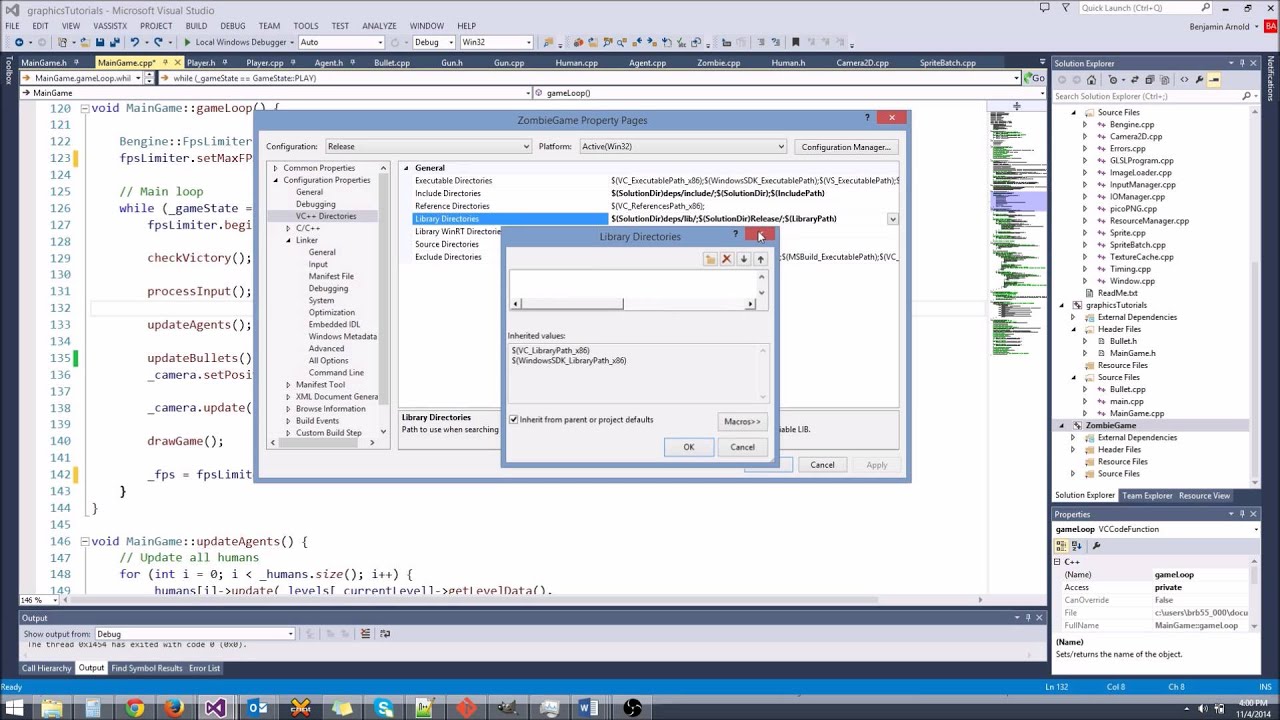This screenshot has width=1280, height=720.
Task: Add new line folder icon in Library Directories
Action: tap(710, 259)
